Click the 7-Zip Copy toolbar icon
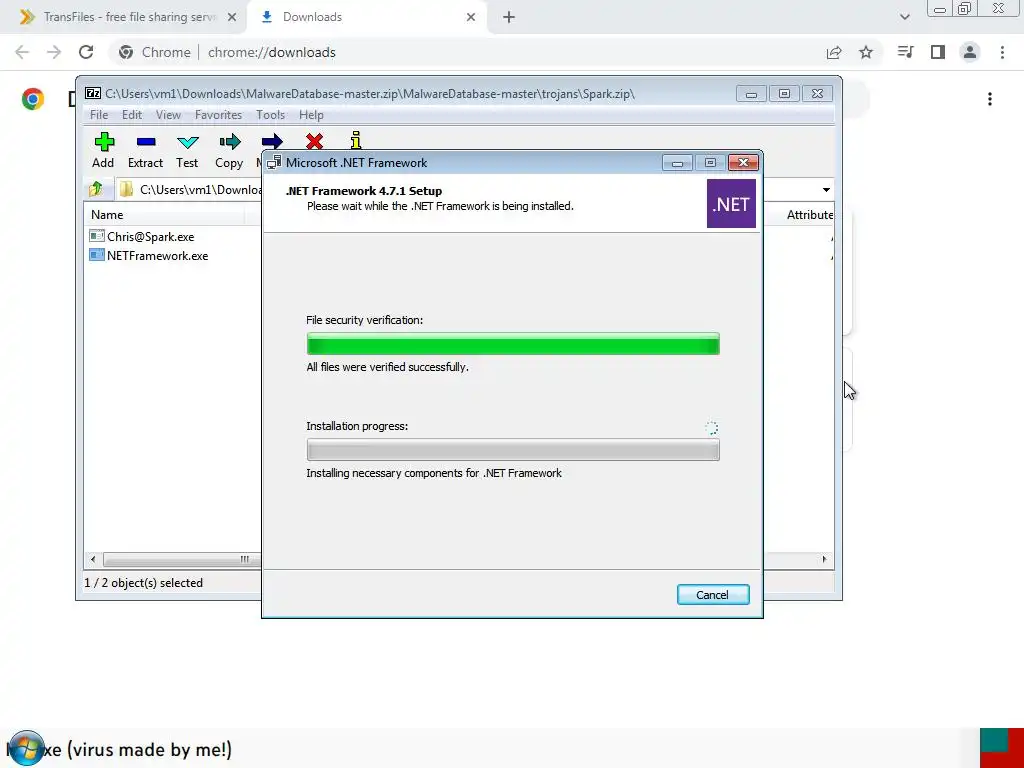 (x=229, y=142)
